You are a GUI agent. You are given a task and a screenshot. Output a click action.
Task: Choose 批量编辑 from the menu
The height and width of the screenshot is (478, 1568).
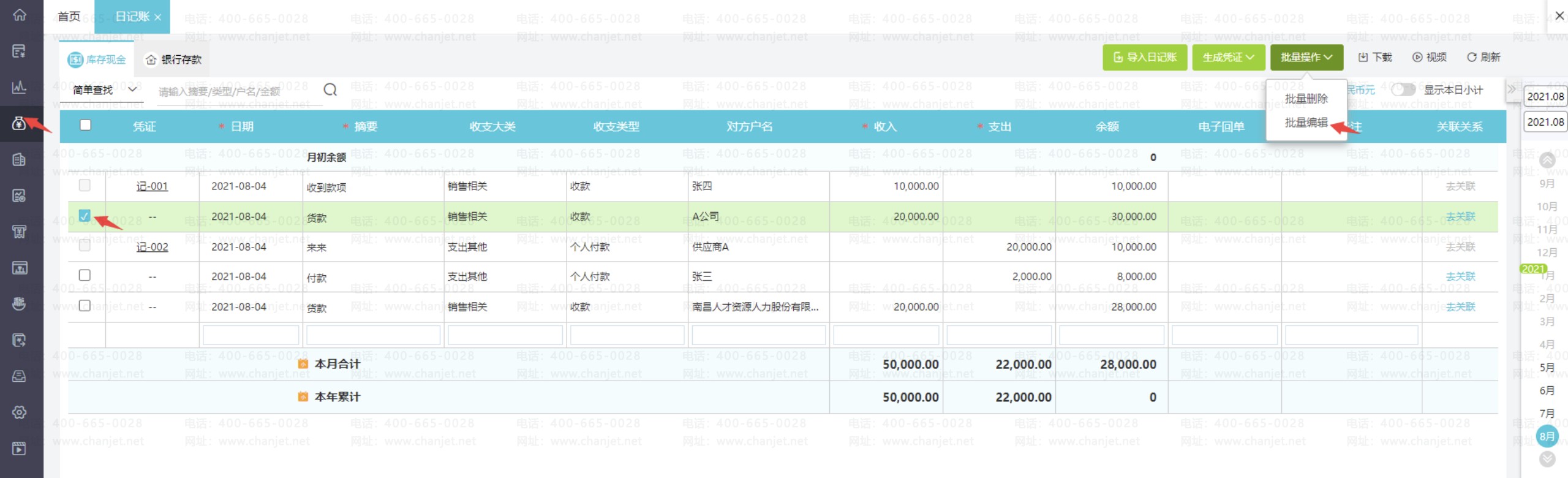point(1306,123)
